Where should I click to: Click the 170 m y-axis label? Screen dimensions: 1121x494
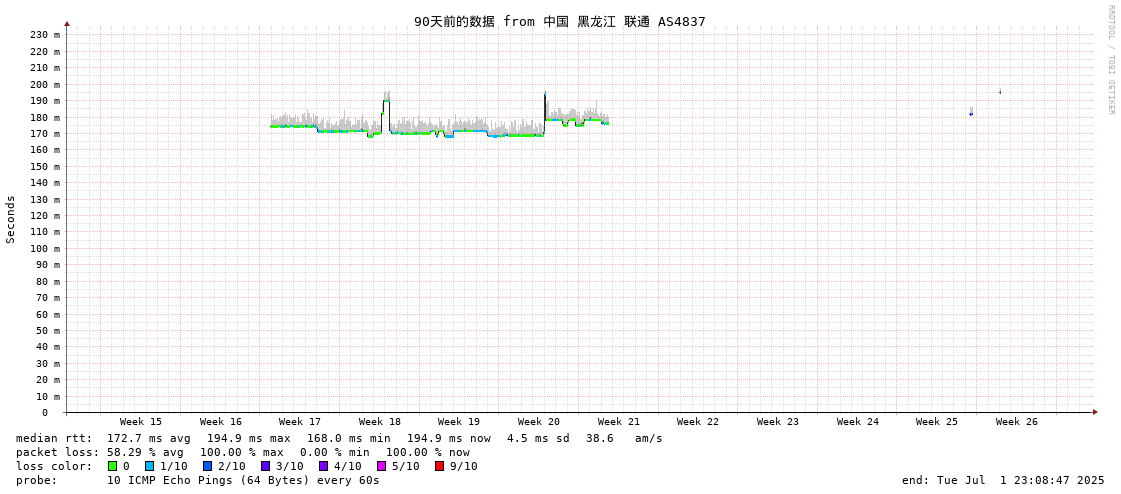(45, 134)
